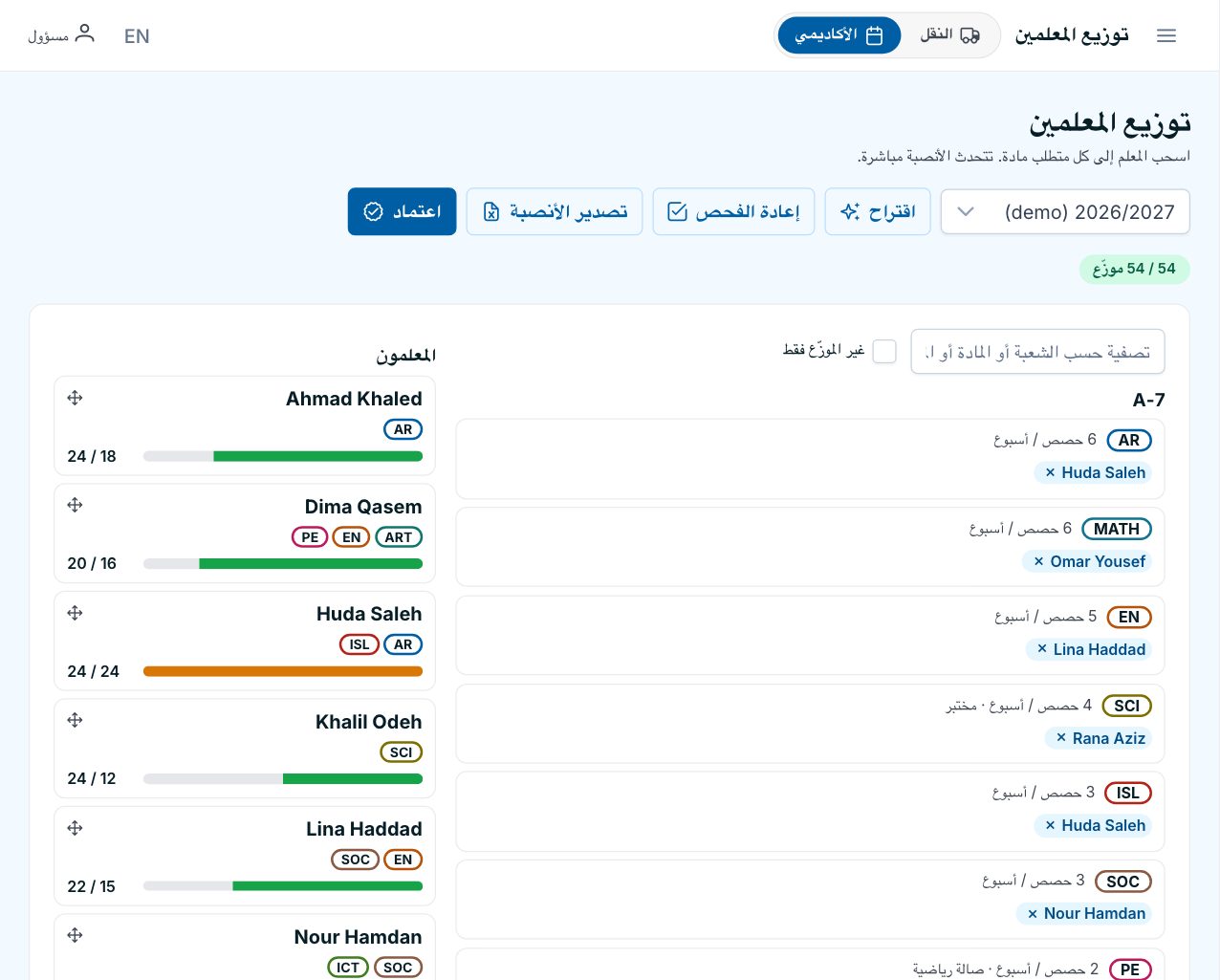The width and height of the screenshot is (1220, 980).
Task: Click the SOC tag on Lina Haddad
Action: coord(355,860)
